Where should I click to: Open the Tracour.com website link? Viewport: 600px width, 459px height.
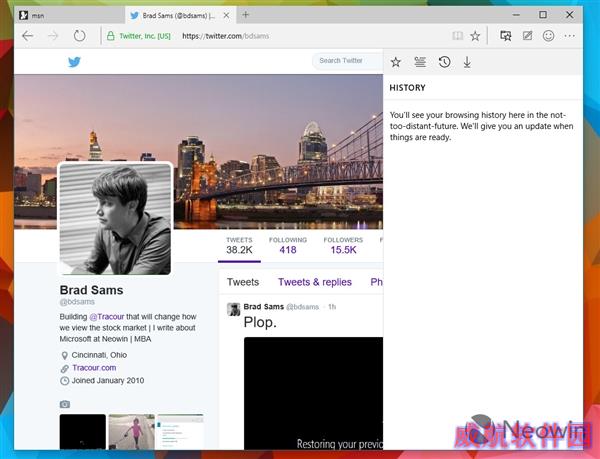(x=94, y=368)
